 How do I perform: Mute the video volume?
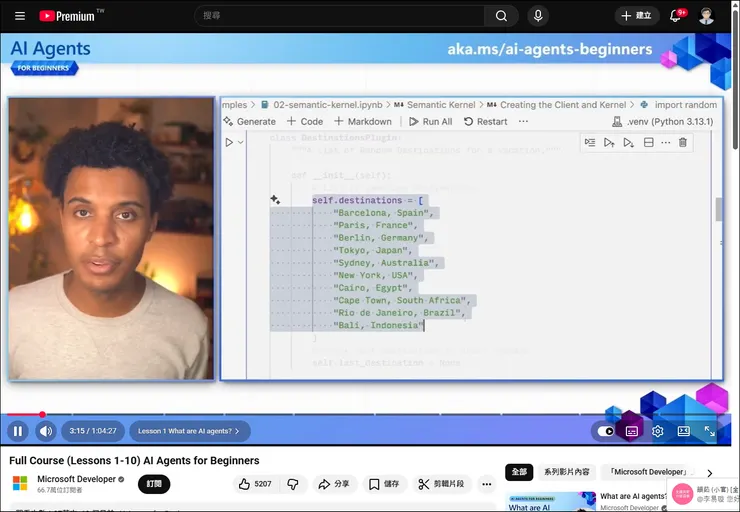pos(46,431)
